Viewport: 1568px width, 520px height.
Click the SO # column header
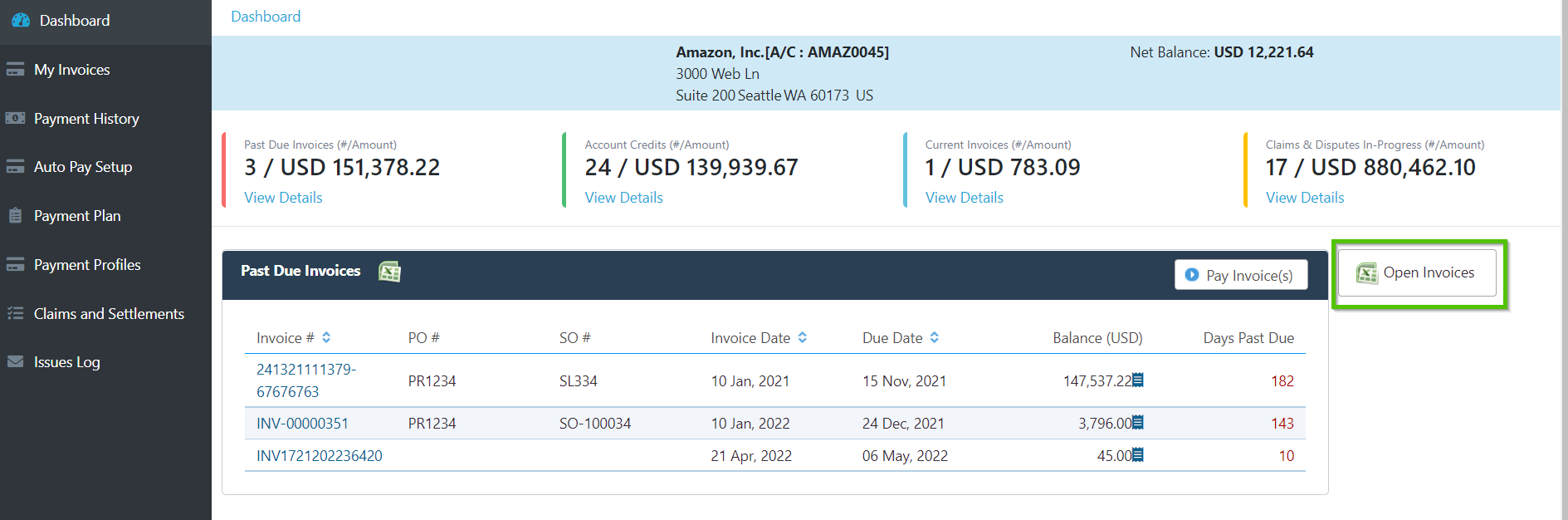(574, 338)
